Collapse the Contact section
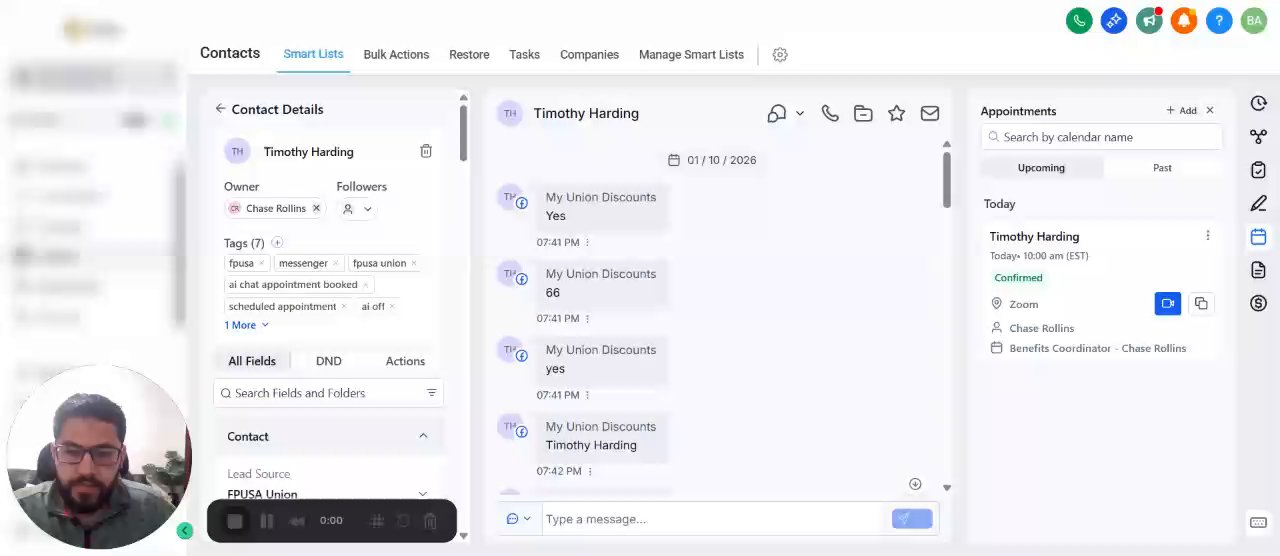1280x556 pixels. [423, 436]
